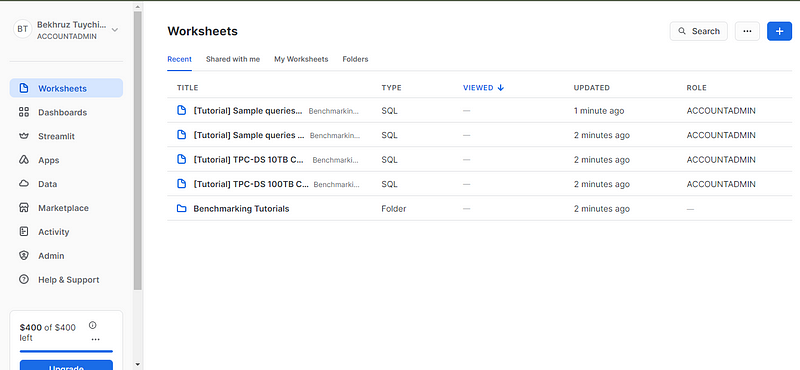Open the Admin shield icon

point(24,256)
